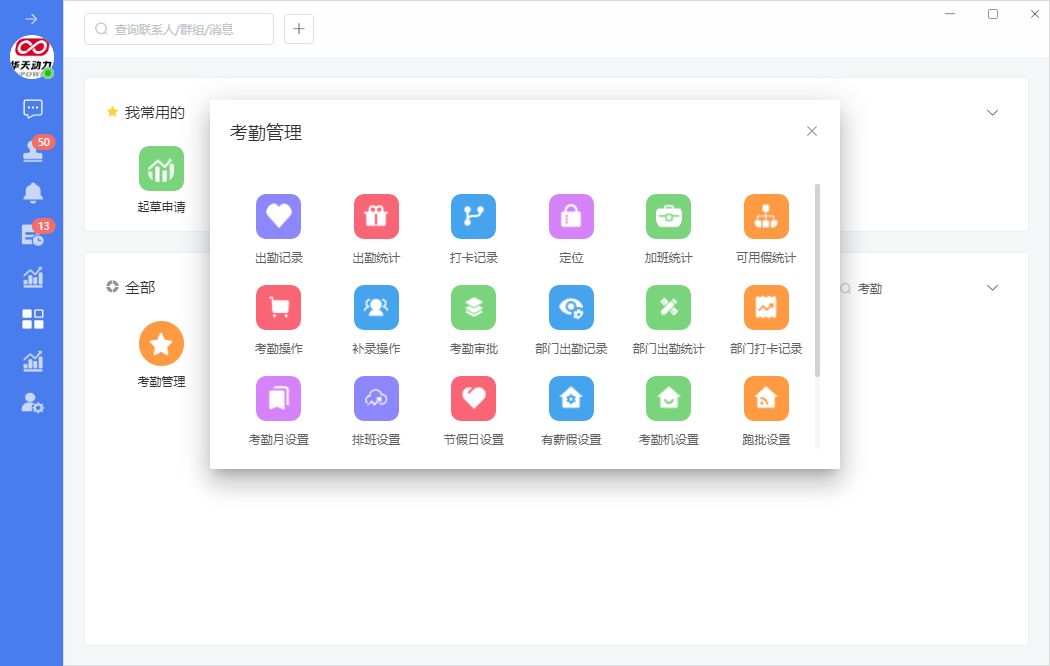
Task: Collapse the 全部 section chevron
Action: (x=992, y=287)
